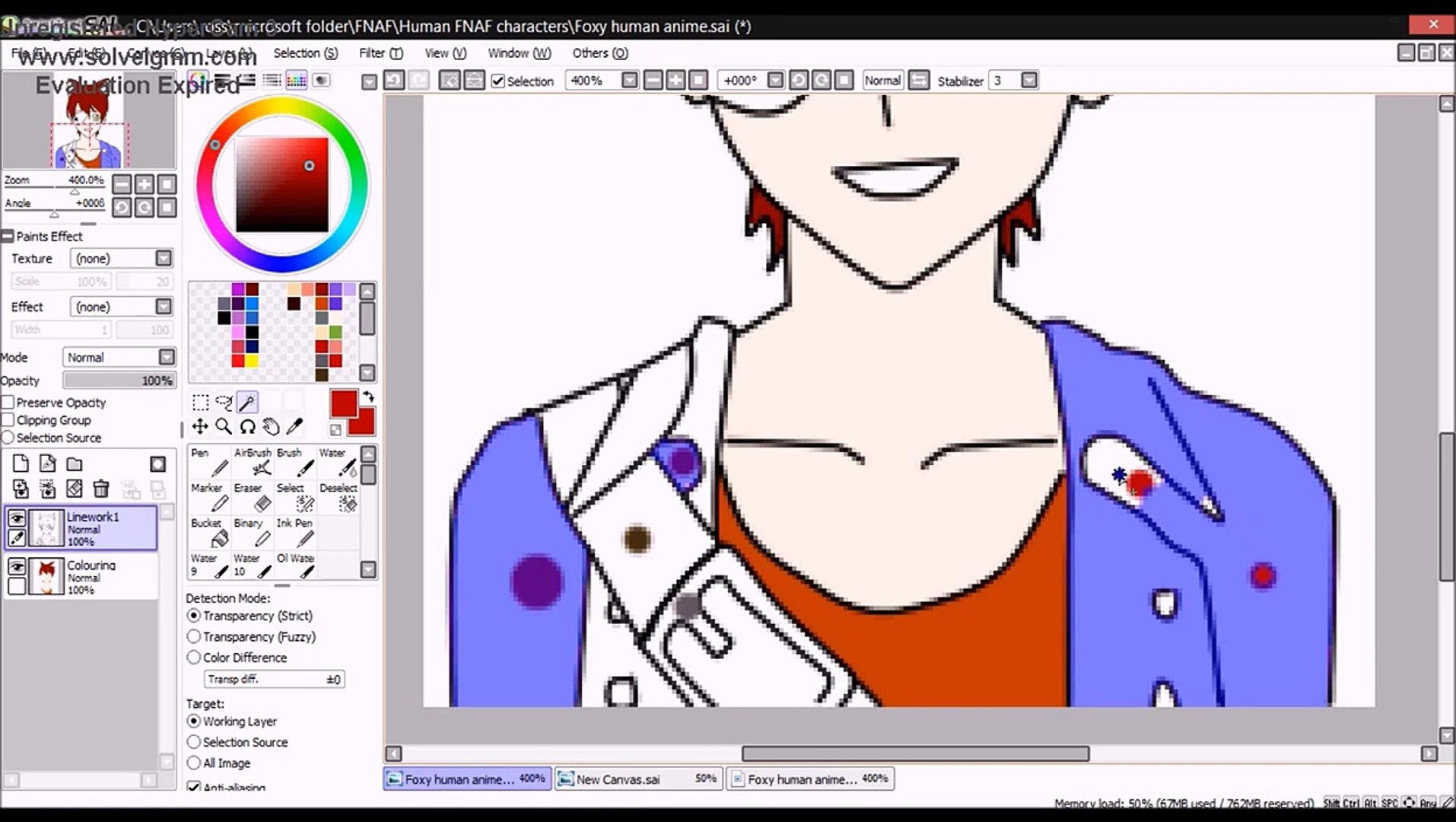Open the Selection (S) menu
The width and height of the screenshot is (1456, 822).
click(x=306, y=53)
